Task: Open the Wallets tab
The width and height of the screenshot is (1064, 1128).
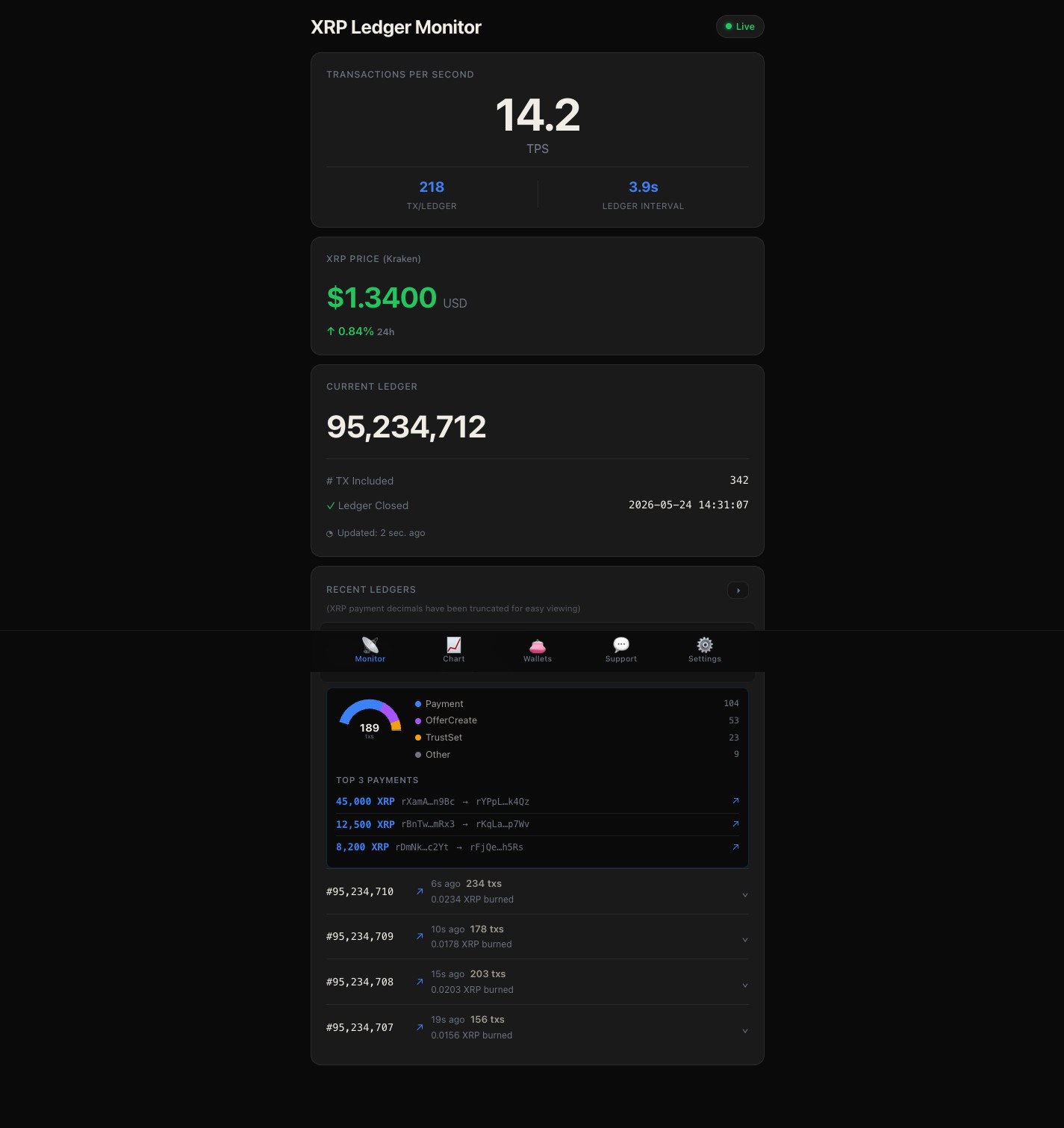Action: point(538,649)
